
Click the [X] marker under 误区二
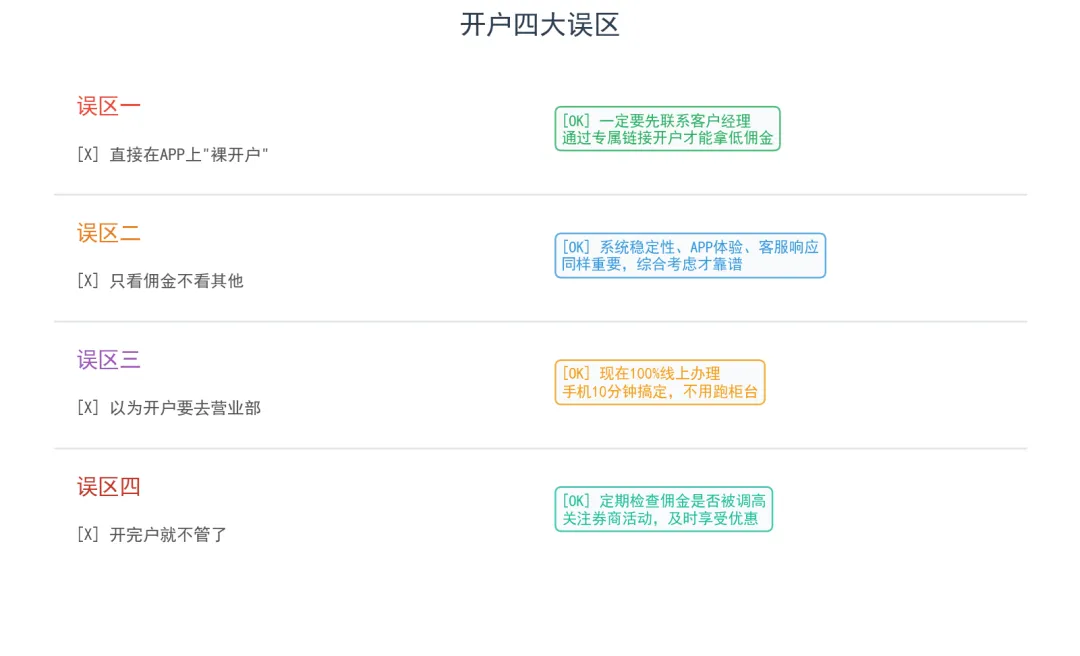coord(88,281)
